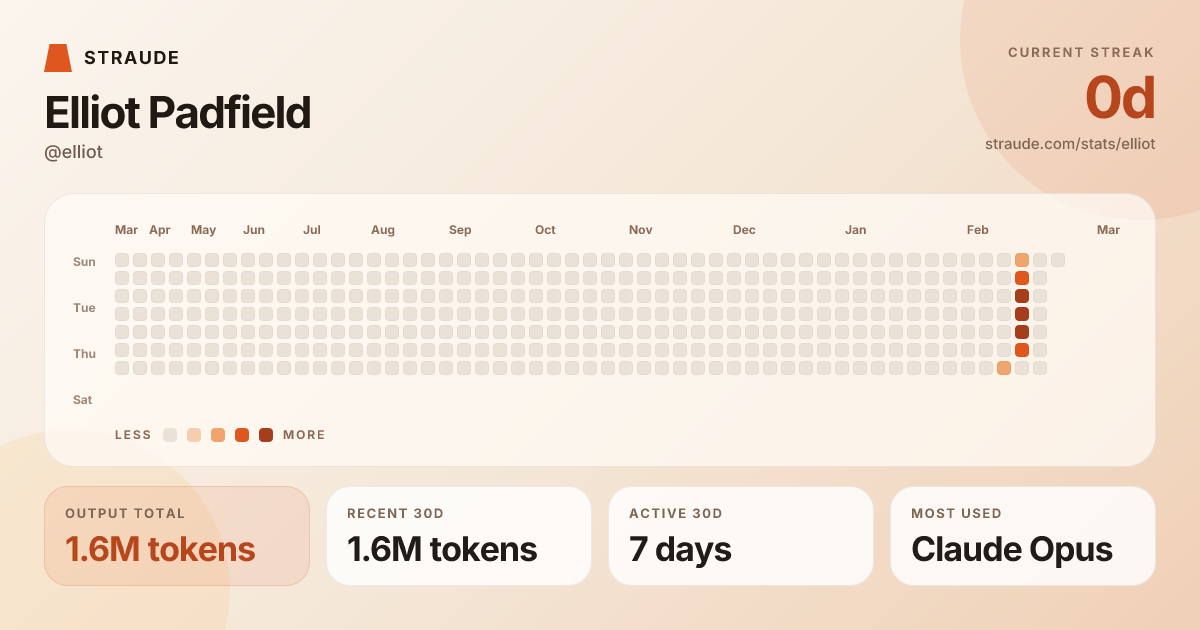Click the Elliot Padfield profile name
Image resolution: width=1200 pixels, height=630 pixels.
178,113
